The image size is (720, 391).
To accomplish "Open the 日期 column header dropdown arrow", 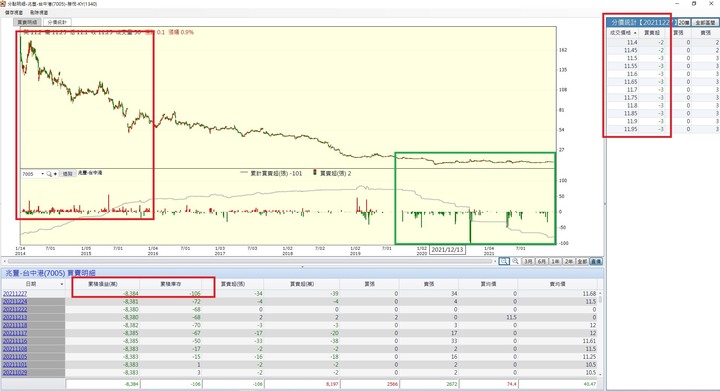I will [x=62, y=285].
